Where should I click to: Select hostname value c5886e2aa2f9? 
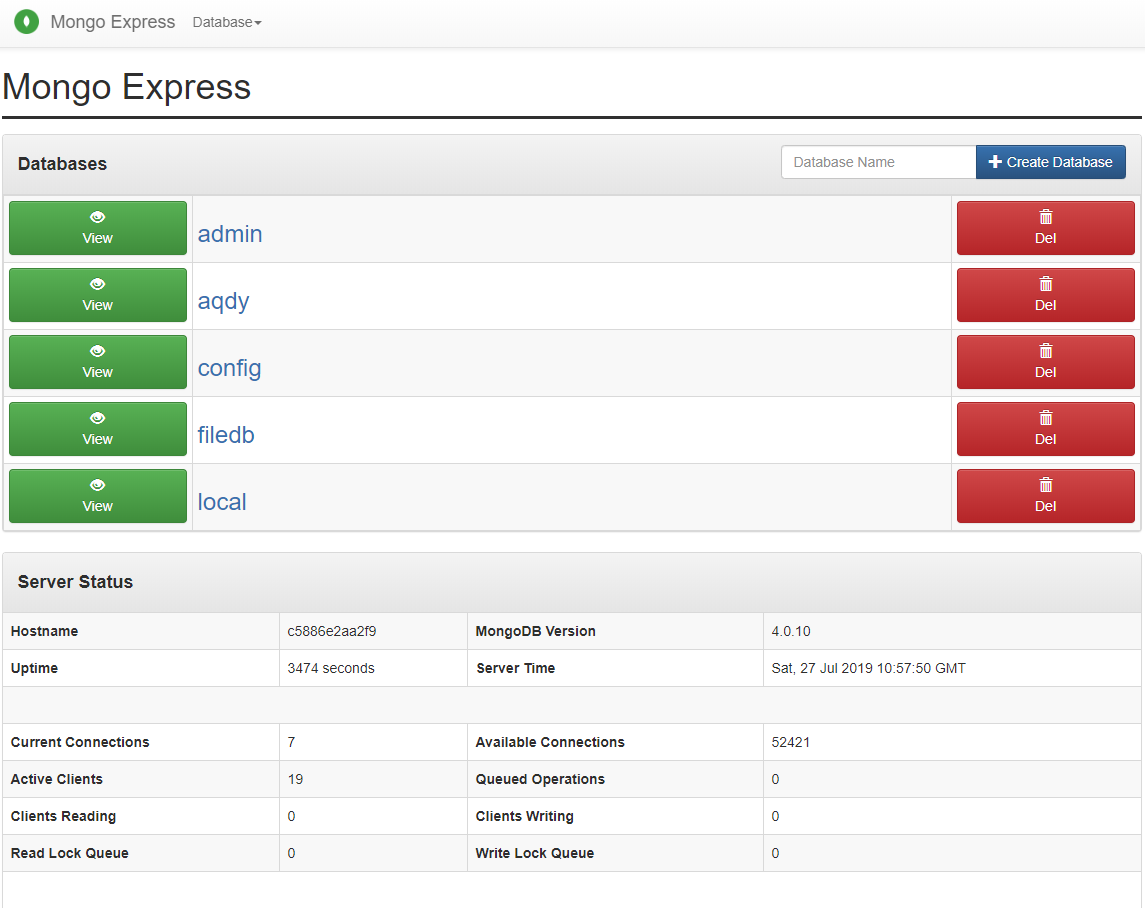pos(332,631)
